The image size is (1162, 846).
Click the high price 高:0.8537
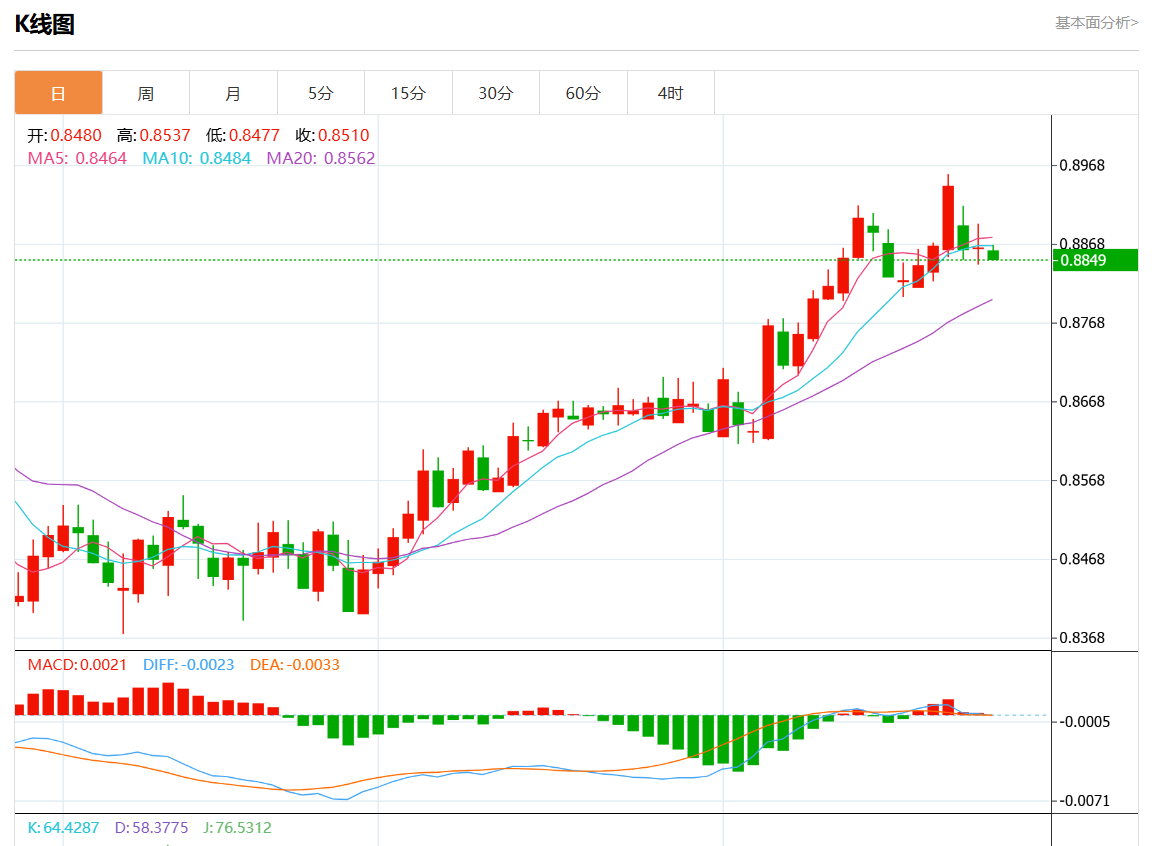click(x=153, y=136)
